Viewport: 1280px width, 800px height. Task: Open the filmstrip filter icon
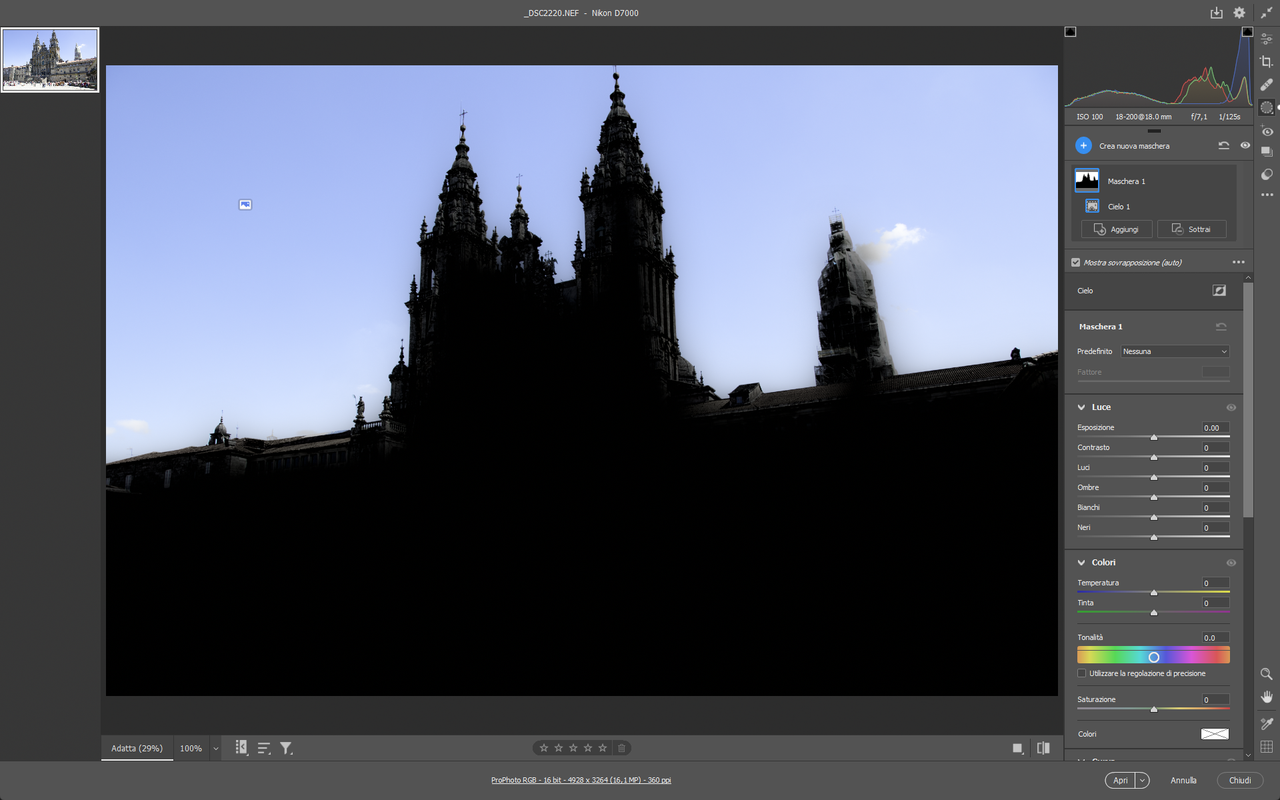[287, 747]
